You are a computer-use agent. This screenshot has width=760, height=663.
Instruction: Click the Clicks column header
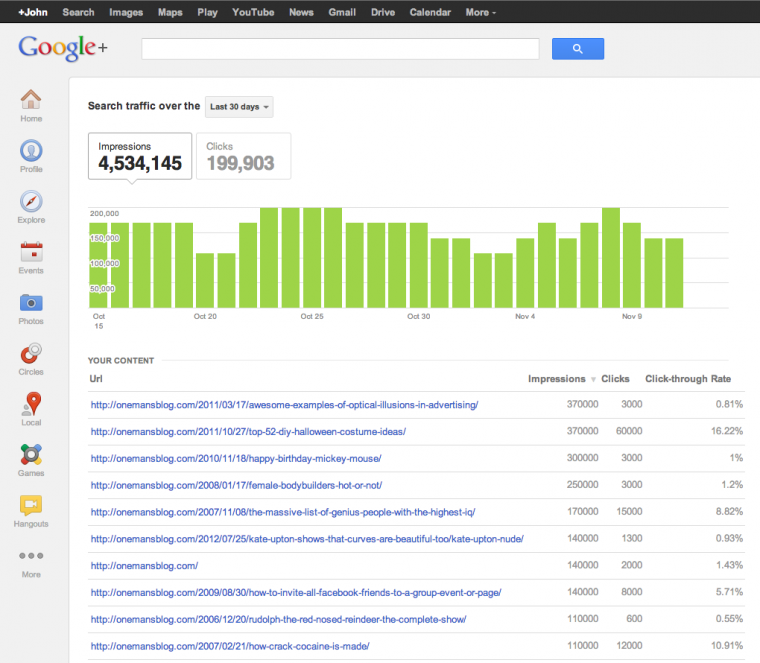coord(615,379)
